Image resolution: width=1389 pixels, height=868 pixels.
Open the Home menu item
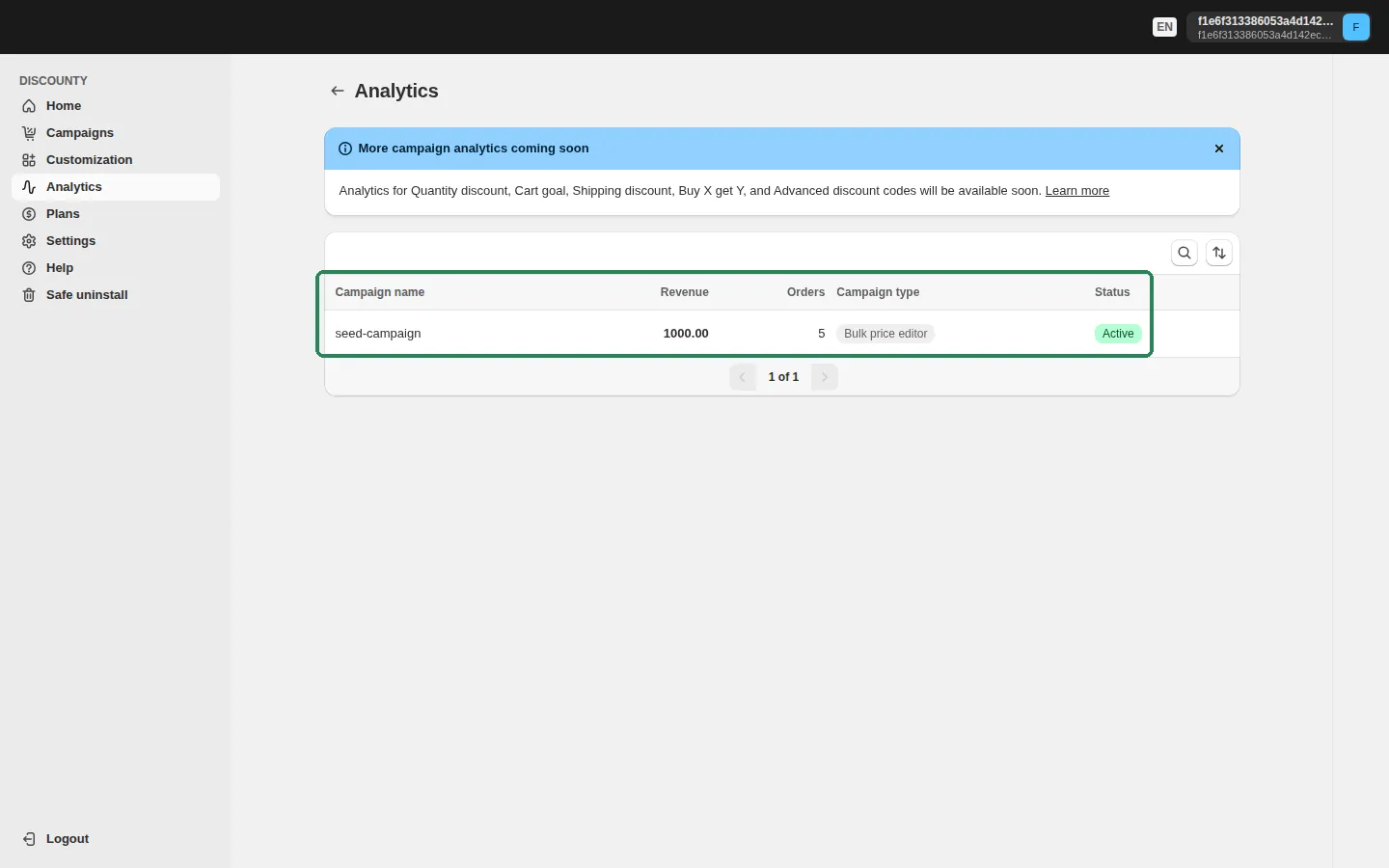116,106
